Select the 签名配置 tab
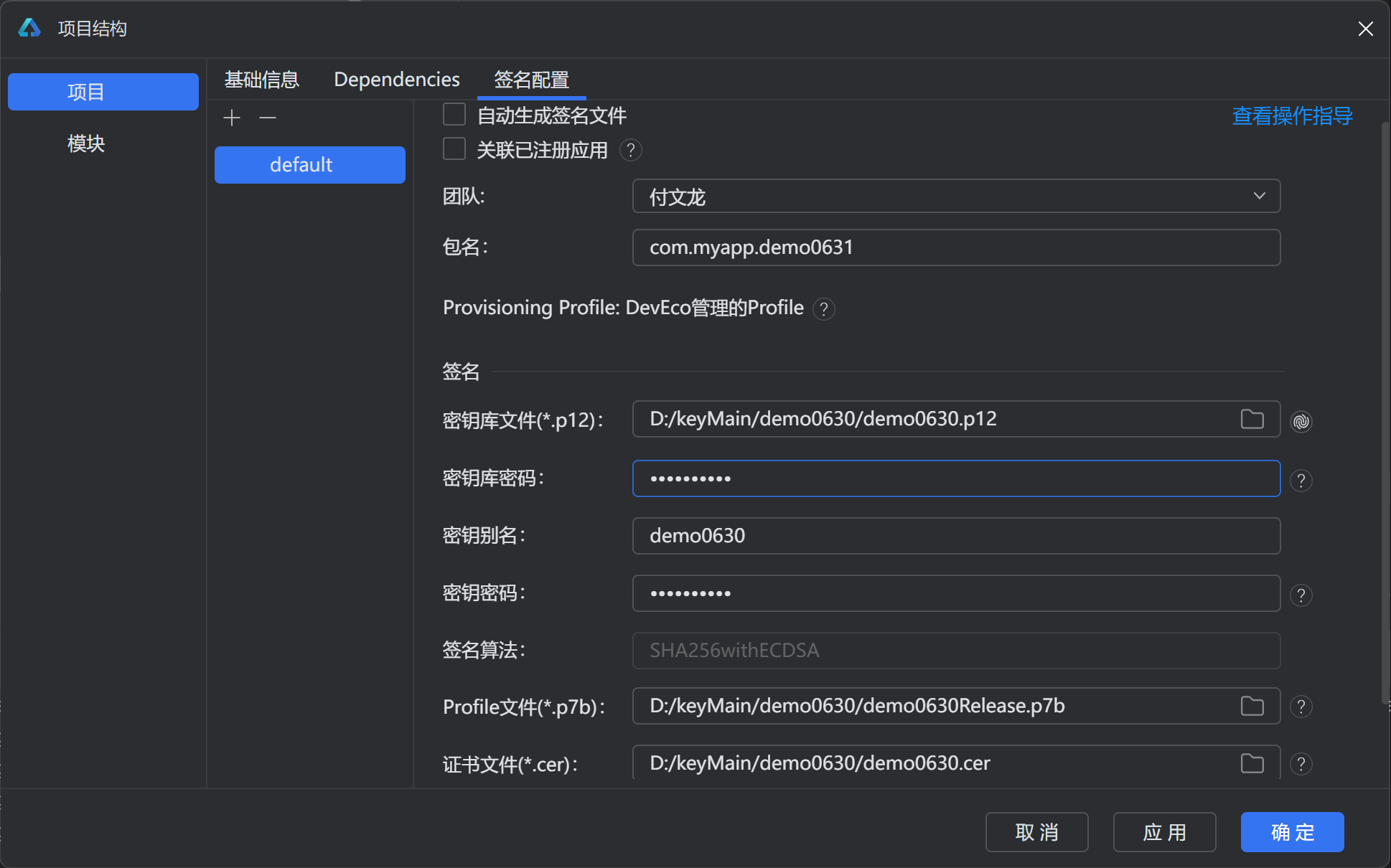Image resolution: width=1391 pixels, height=868 pixels. (532, 79)
